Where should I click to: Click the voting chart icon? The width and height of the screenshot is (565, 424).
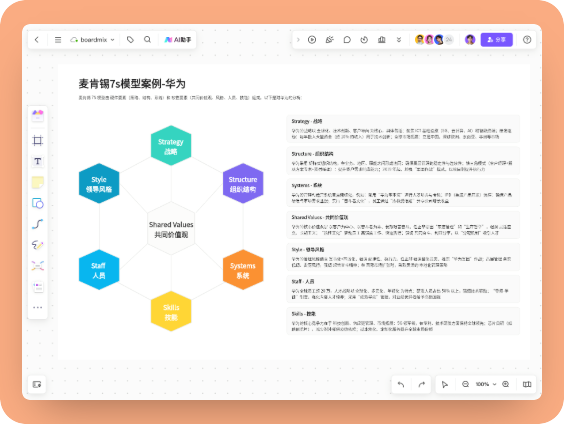[382, 40]
